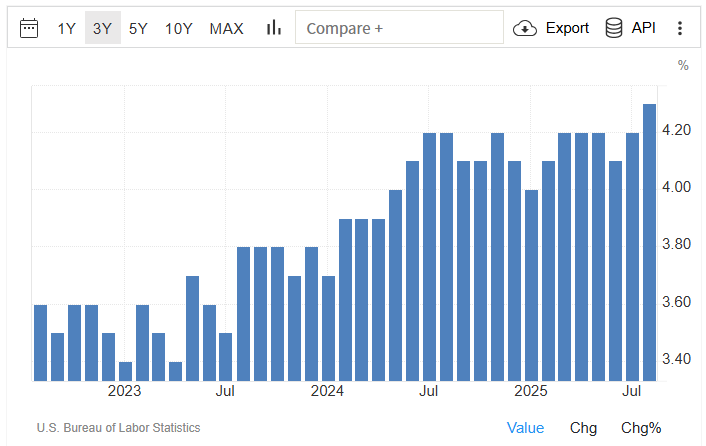Select the 1Y time range
The width and height of the screenshot is (706, 446).
(x=66, y=28)
